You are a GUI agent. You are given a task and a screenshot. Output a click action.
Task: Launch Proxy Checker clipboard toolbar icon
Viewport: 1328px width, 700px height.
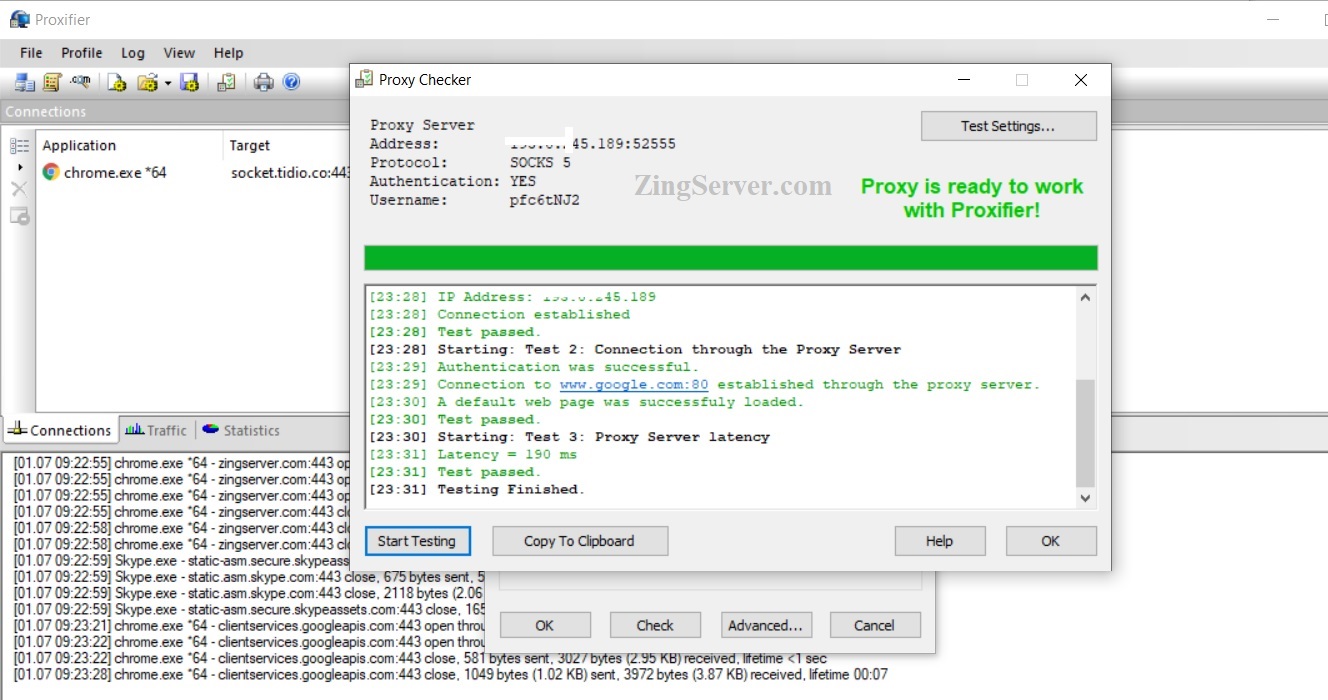[x=227, y=83]
